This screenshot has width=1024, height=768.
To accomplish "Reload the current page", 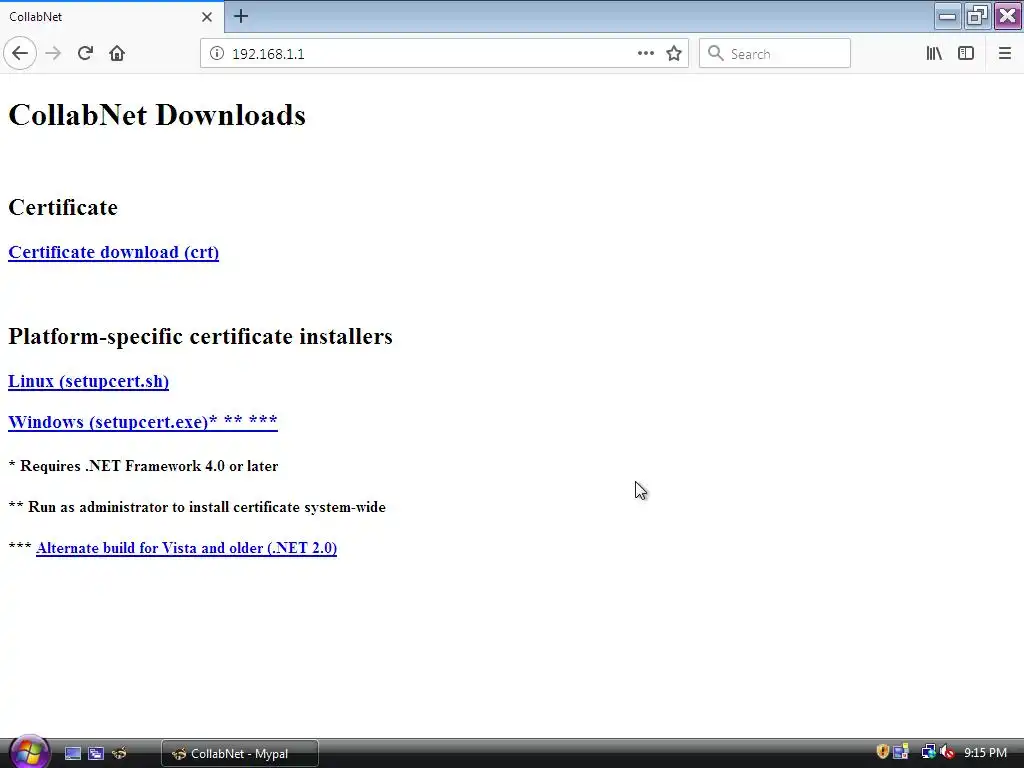I will pyautogui.click(x=85, y=53).
